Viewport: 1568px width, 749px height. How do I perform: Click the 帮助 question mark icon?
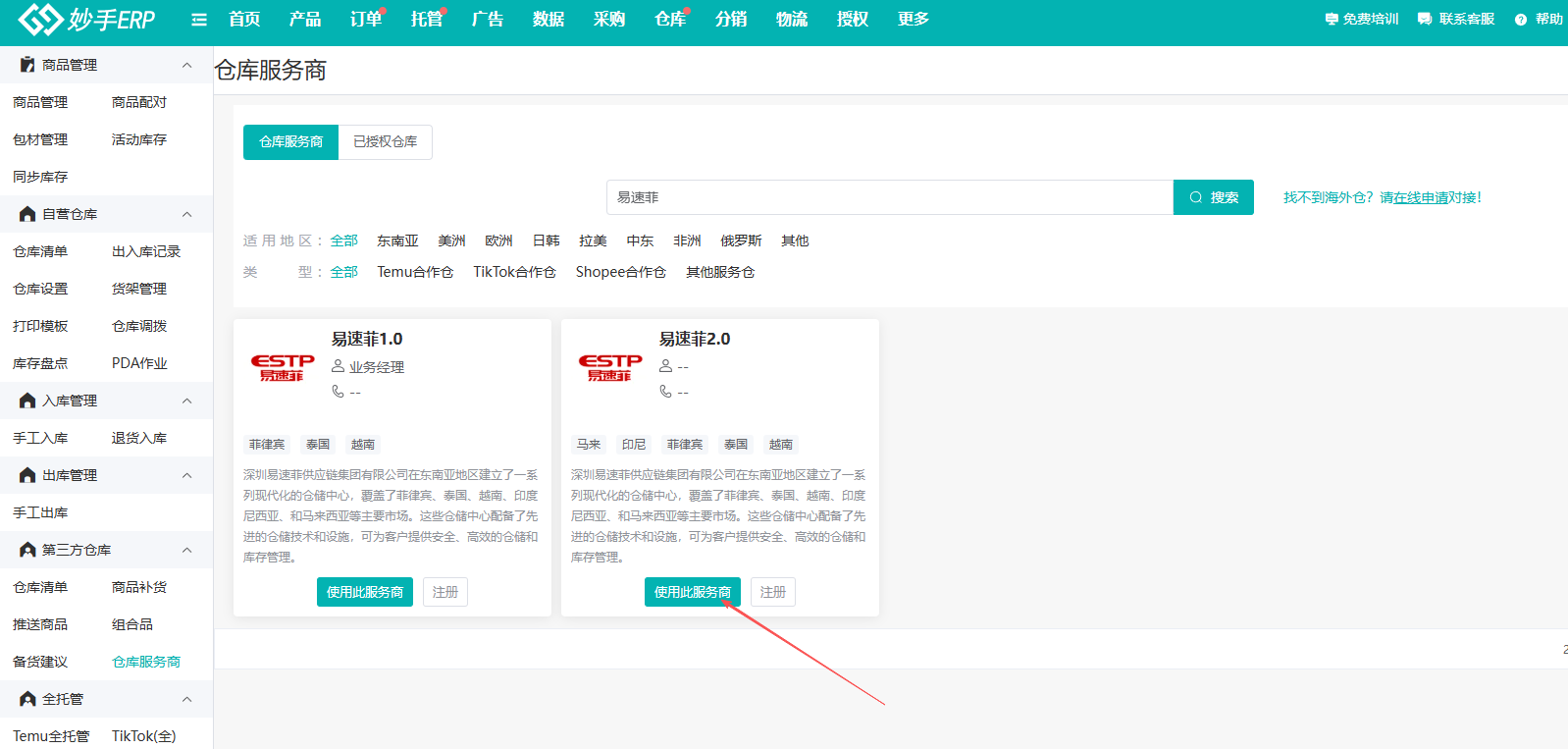click(x=1521, y=20)
